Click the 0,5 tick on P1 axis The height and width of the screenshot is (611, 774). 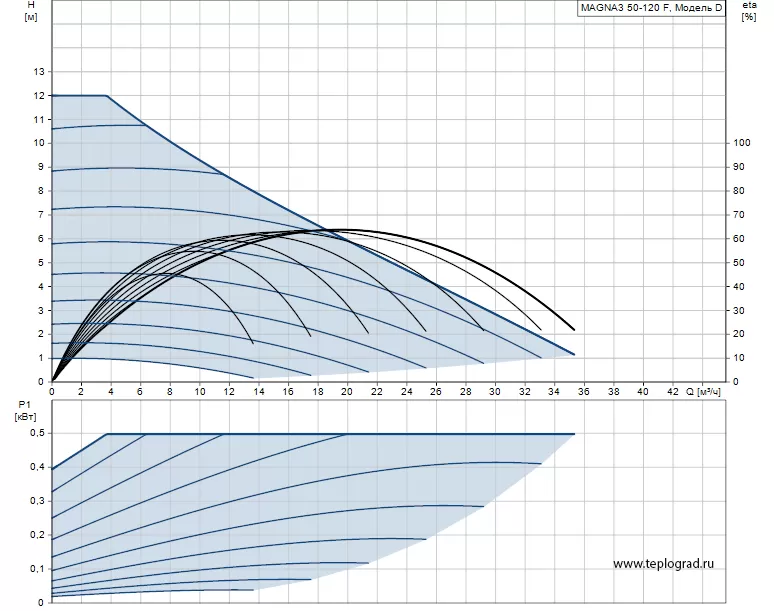tap(38, 433)
